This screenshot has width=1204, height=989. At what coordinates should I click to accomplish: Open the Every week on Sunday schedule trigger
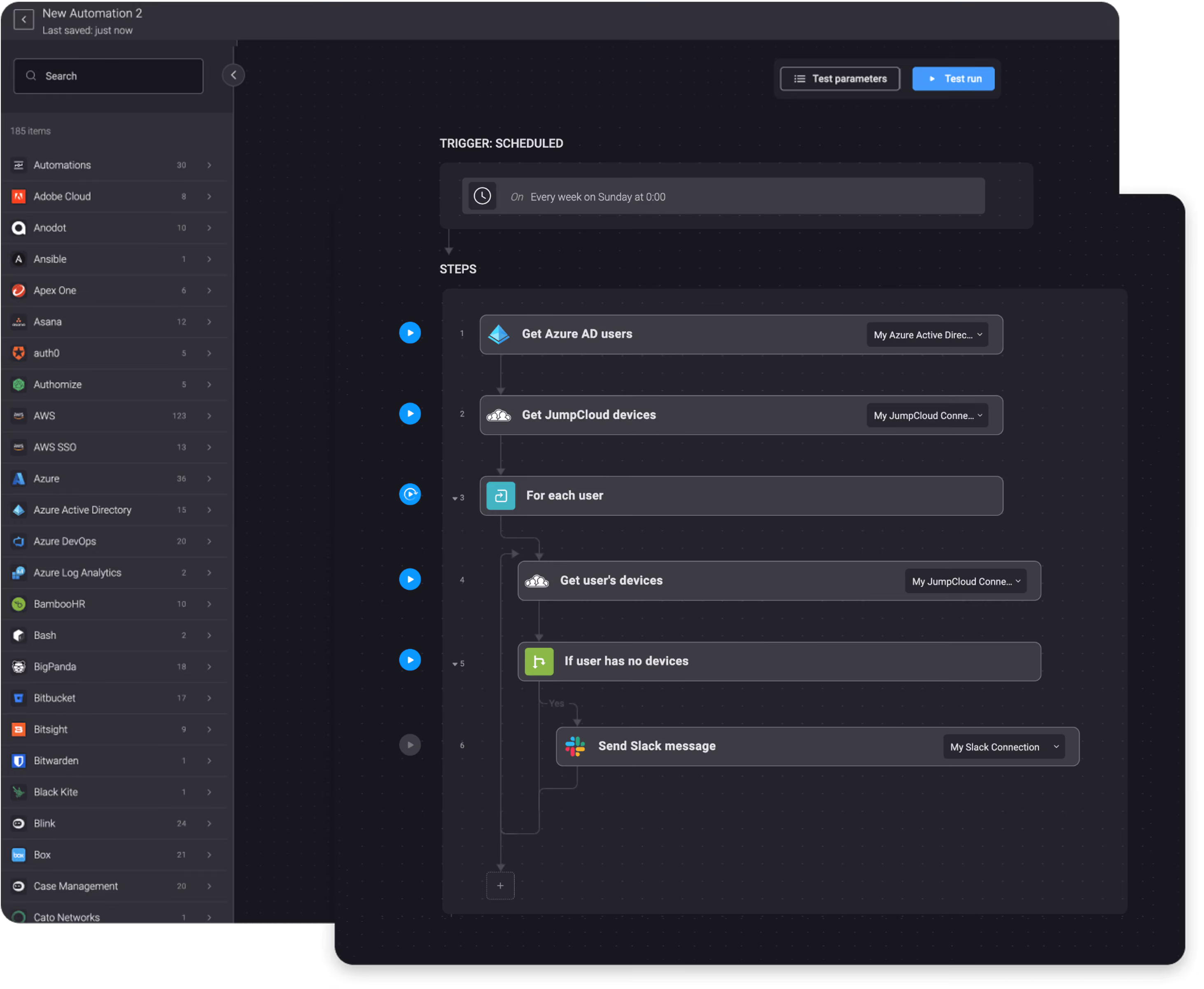pyautogui.click(x=724, y=196)
